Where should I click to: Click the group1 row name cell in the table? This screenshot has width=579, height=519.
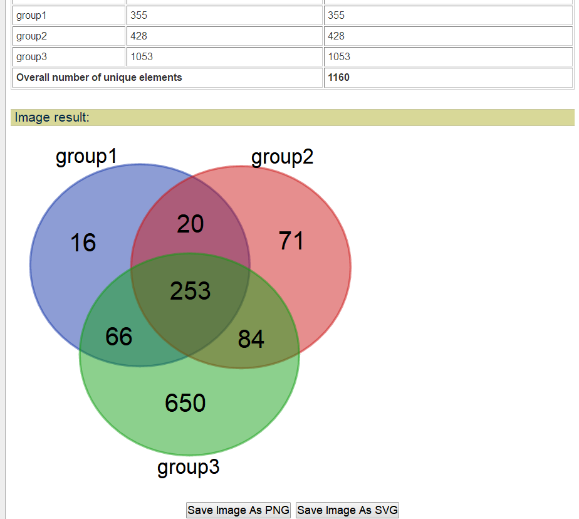(69, 16)
